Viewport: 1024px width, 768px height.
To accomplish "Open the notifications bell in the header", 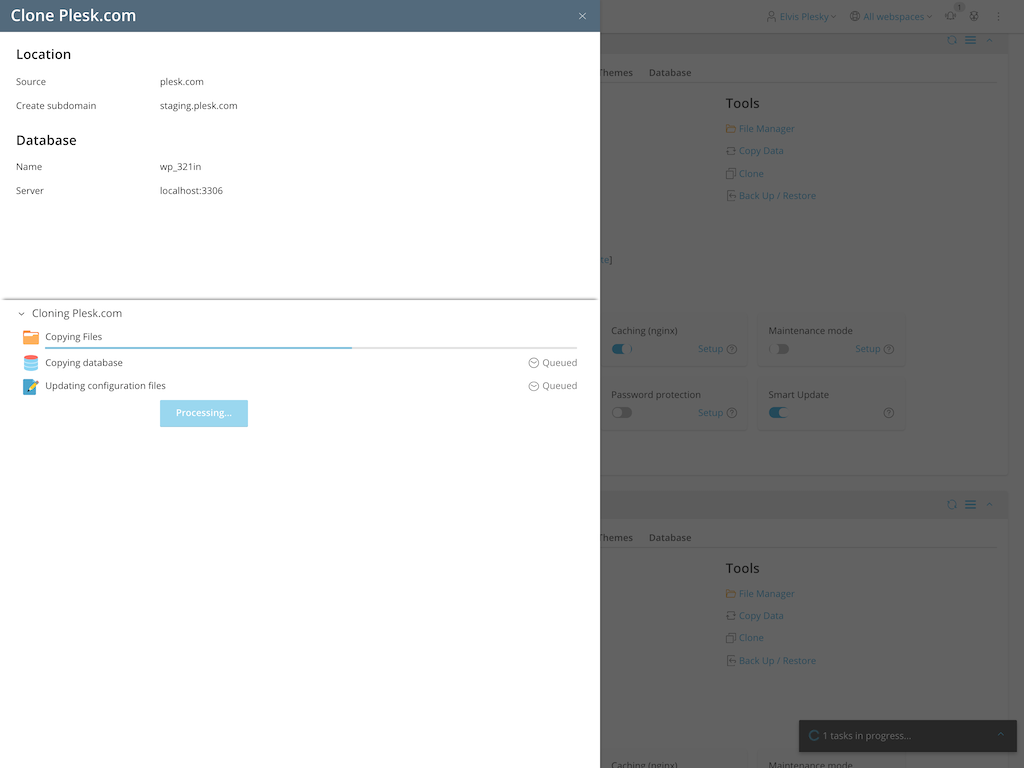I will tap(950, 16).
